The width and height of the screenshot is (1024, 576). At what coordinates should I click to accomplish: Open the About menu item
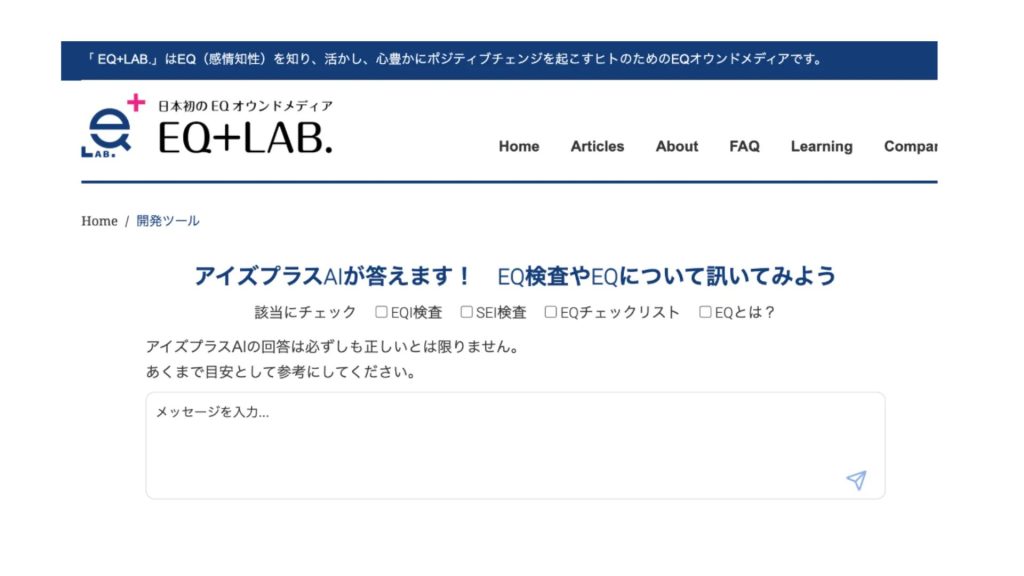point(677,146)
